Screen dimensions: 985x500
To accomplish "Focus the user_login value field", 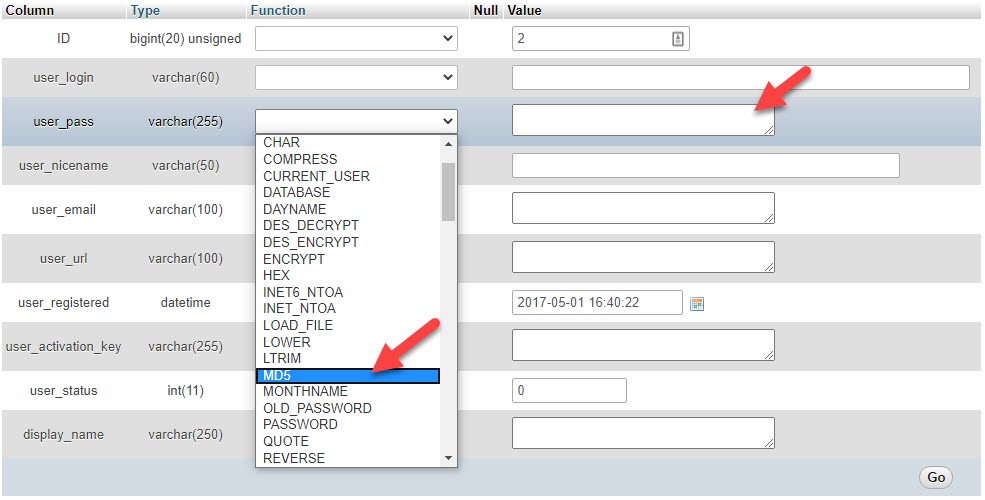I will tap(741, 77).
